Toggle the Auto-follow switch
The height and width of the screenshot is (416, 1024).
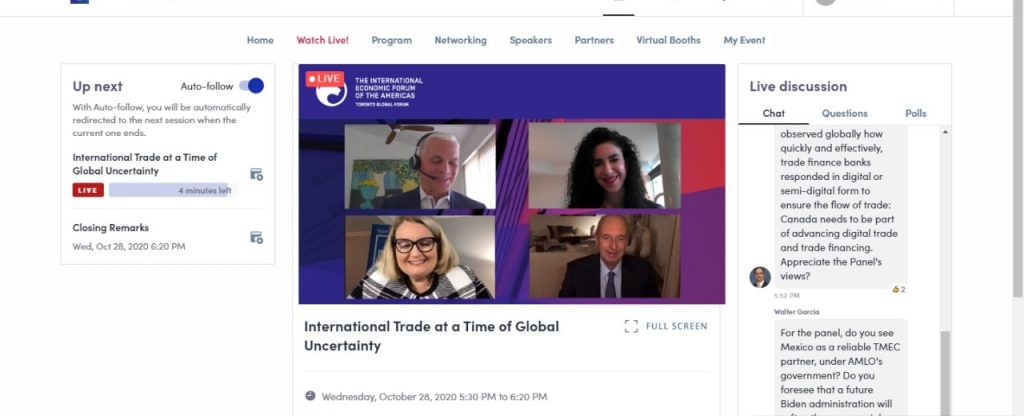[x=251, y=86]
